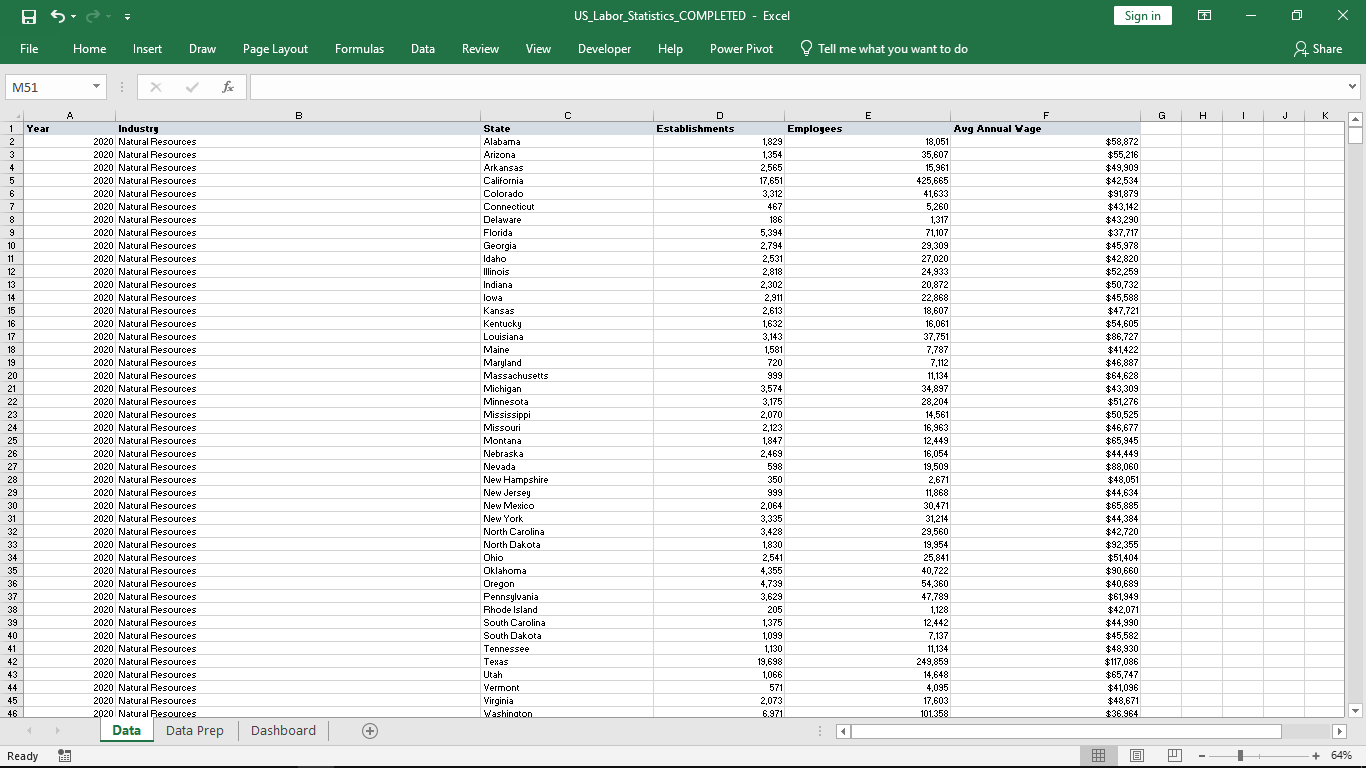Click inside the formula bar

pos(797,87)
